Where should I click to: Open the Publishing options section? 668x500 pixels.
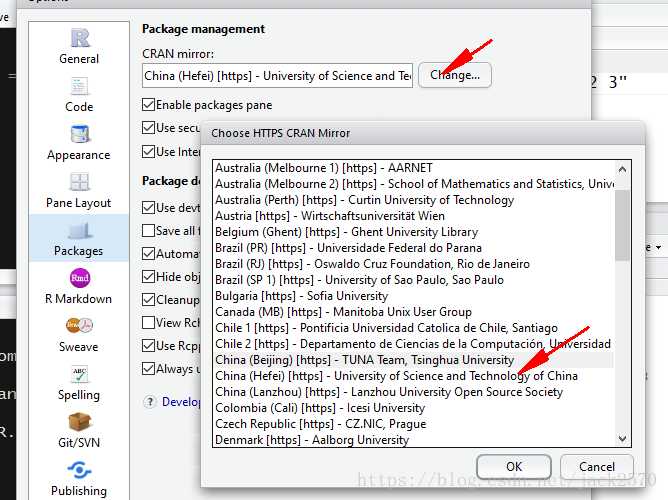point(79,478)
